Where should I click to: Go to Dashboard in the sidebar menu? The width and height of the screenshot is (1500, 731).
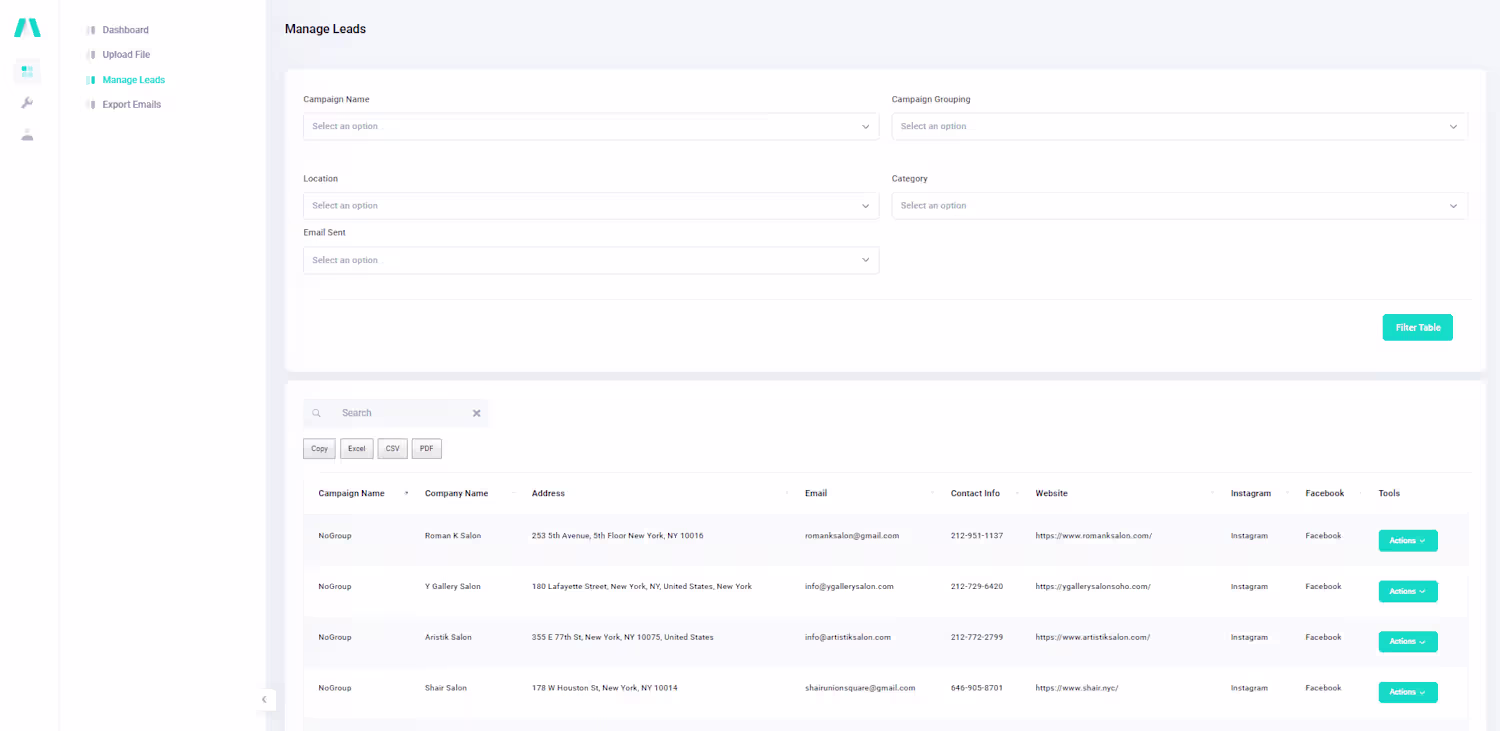(x=125, y=30)
